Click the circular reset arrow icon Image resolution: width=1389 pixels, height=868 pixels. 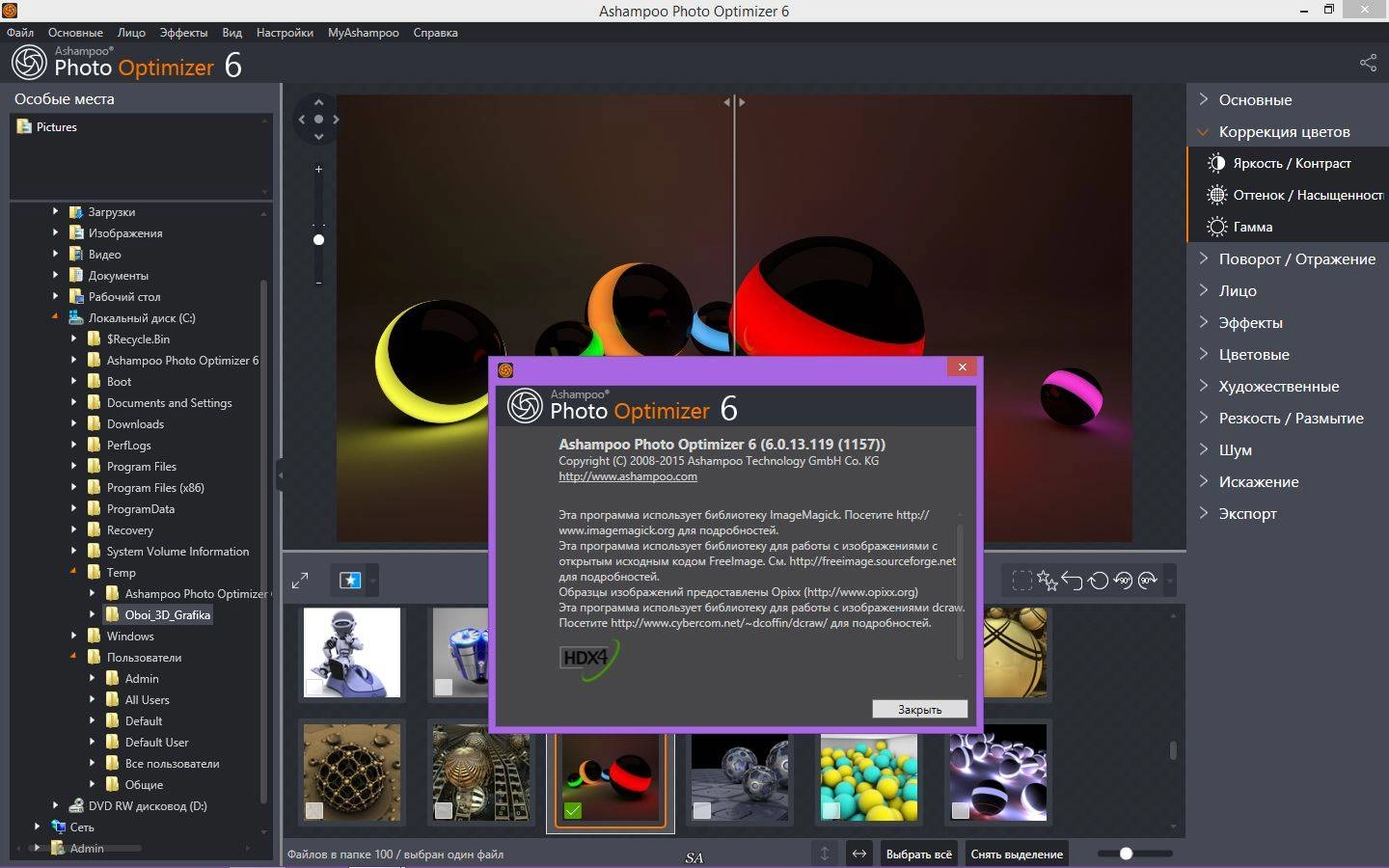pyautogui.click(x=1098, y=581)
